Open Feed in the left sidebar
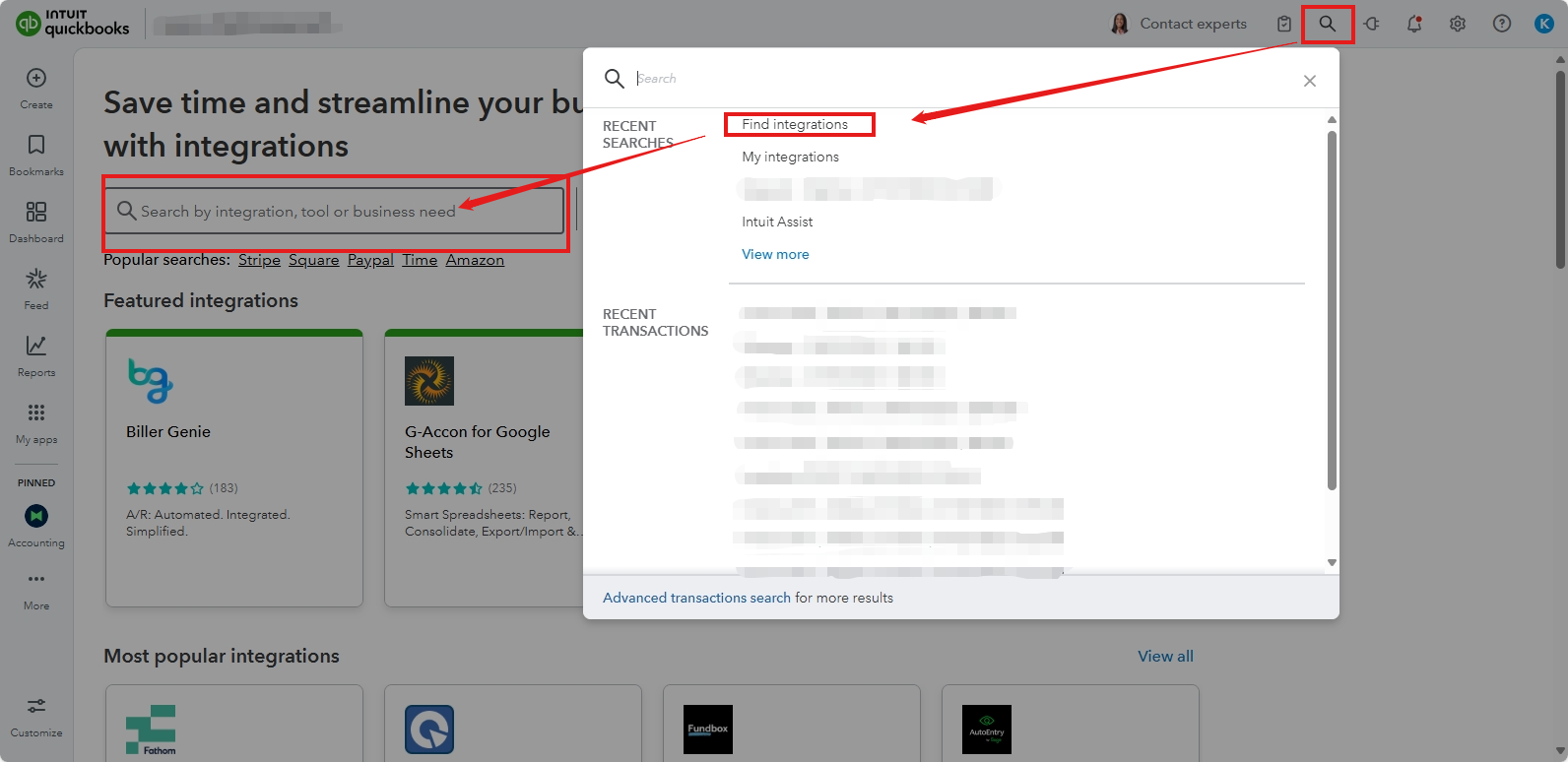 pos(36,288)
